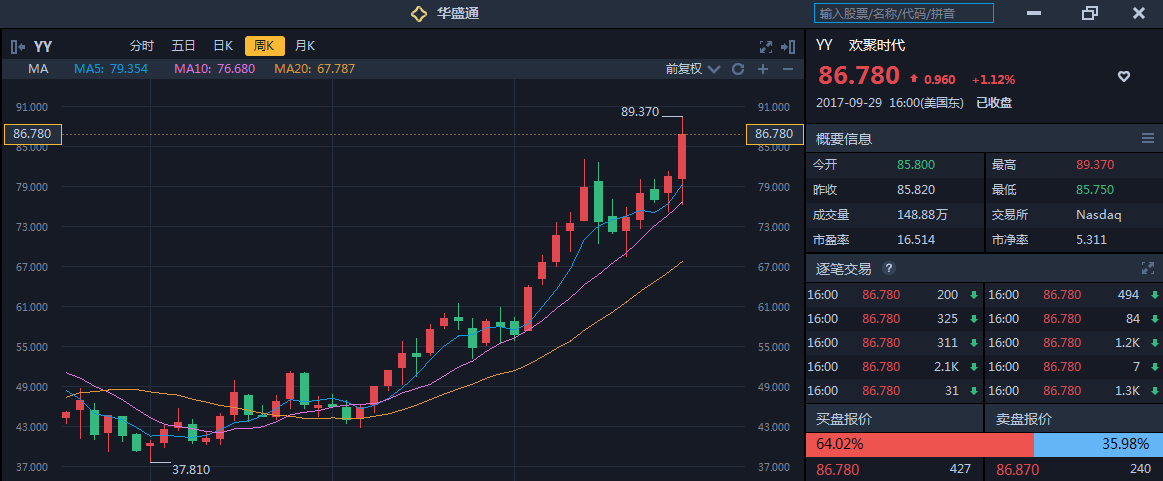Click the fullscreen chart icon above the chart
The width and height of the screenshot is (1163, 481).
click(x=766, y=46)
